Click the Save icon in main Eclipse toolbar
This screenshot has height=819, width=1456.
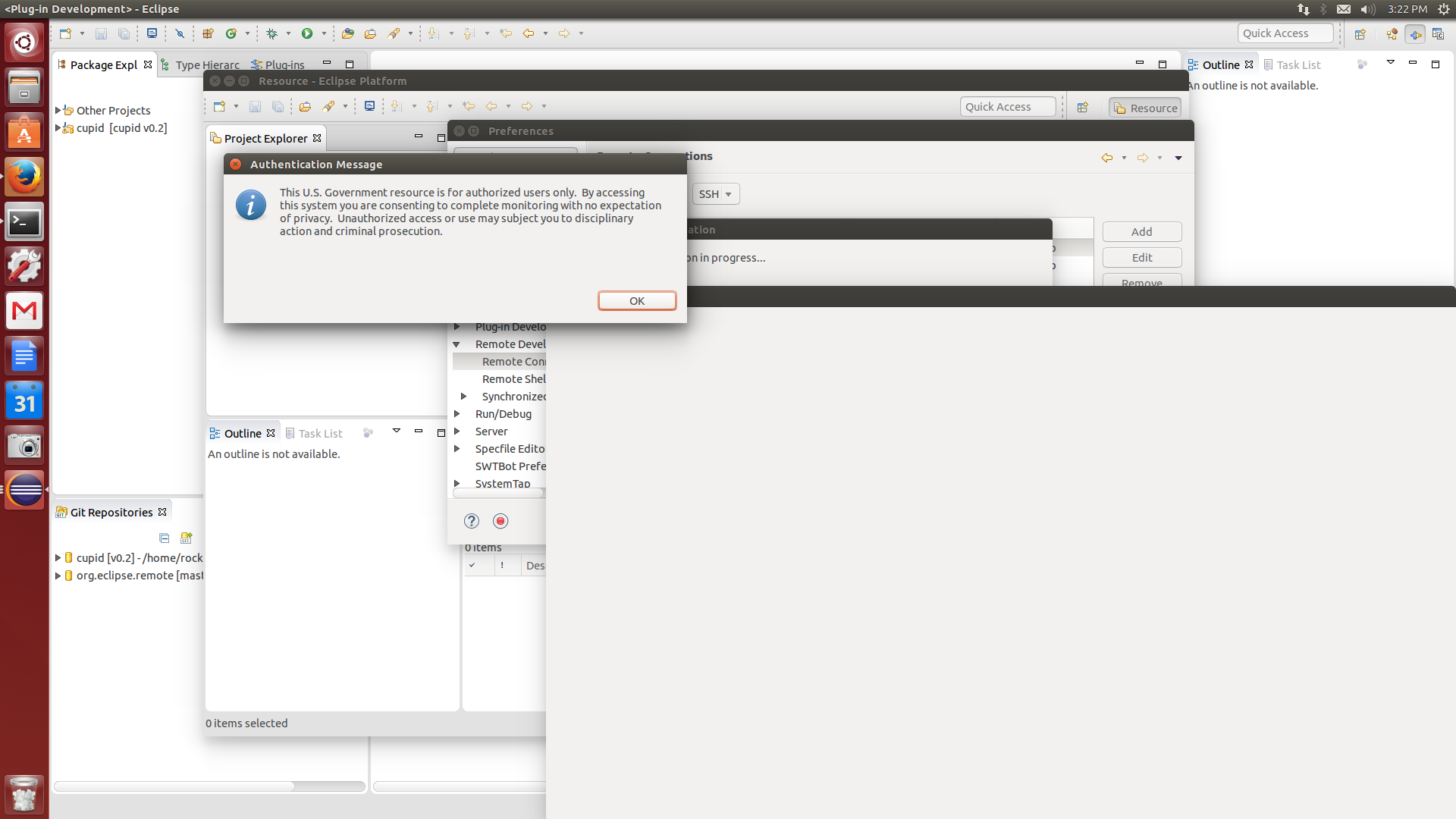101,33
